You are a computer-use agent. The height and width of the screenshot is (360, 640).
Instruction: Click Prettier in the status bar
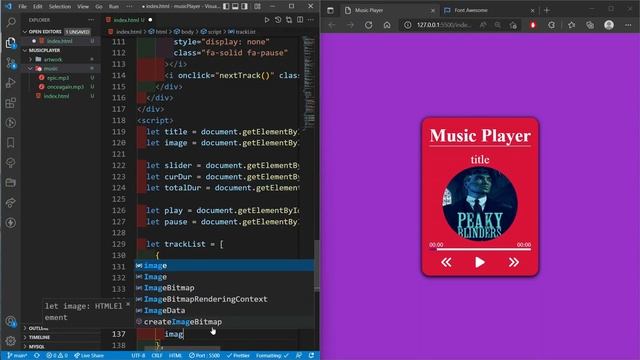point(238,356)
